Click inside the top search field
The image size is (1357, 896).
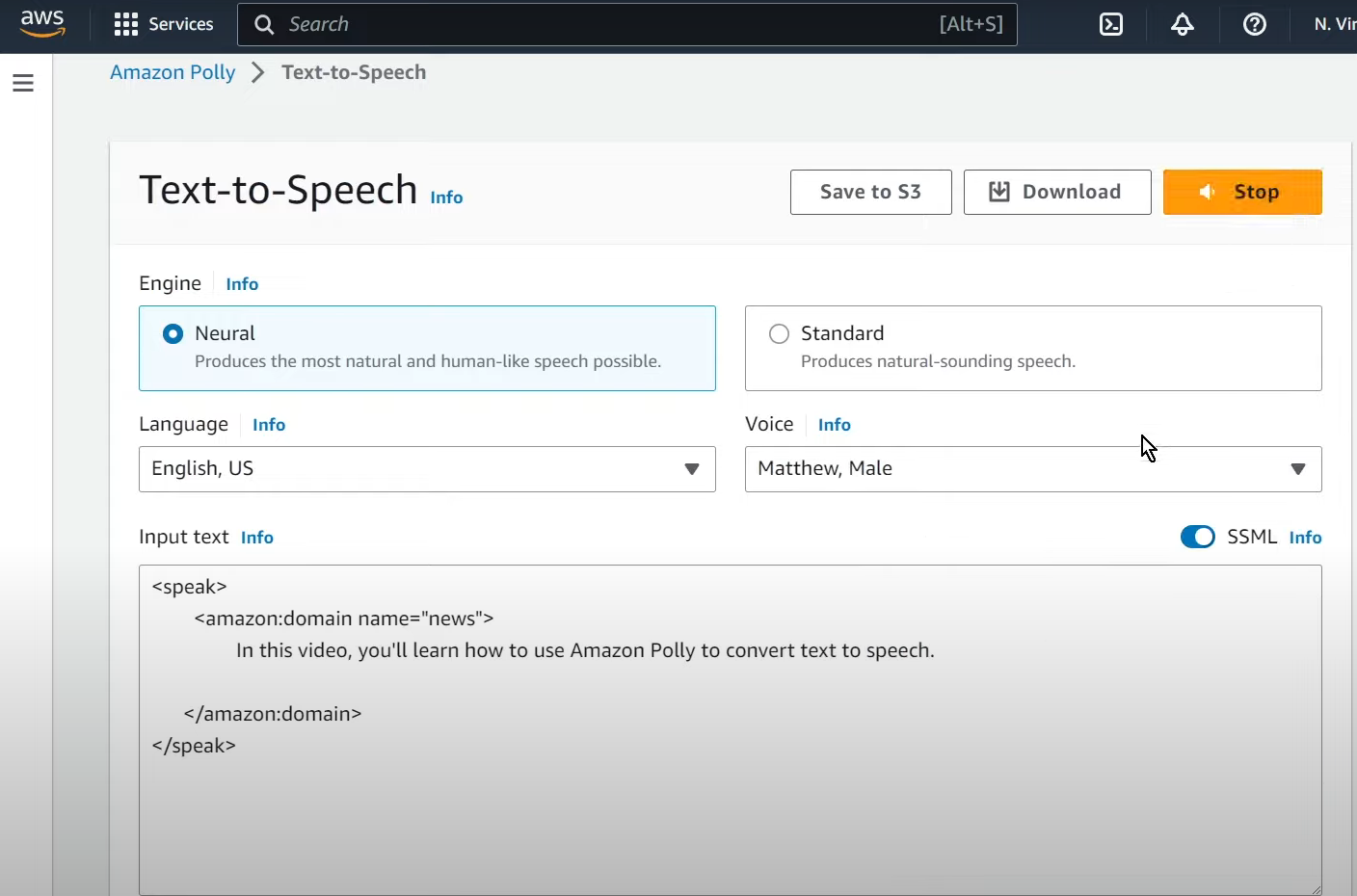[x=627, y=24]
